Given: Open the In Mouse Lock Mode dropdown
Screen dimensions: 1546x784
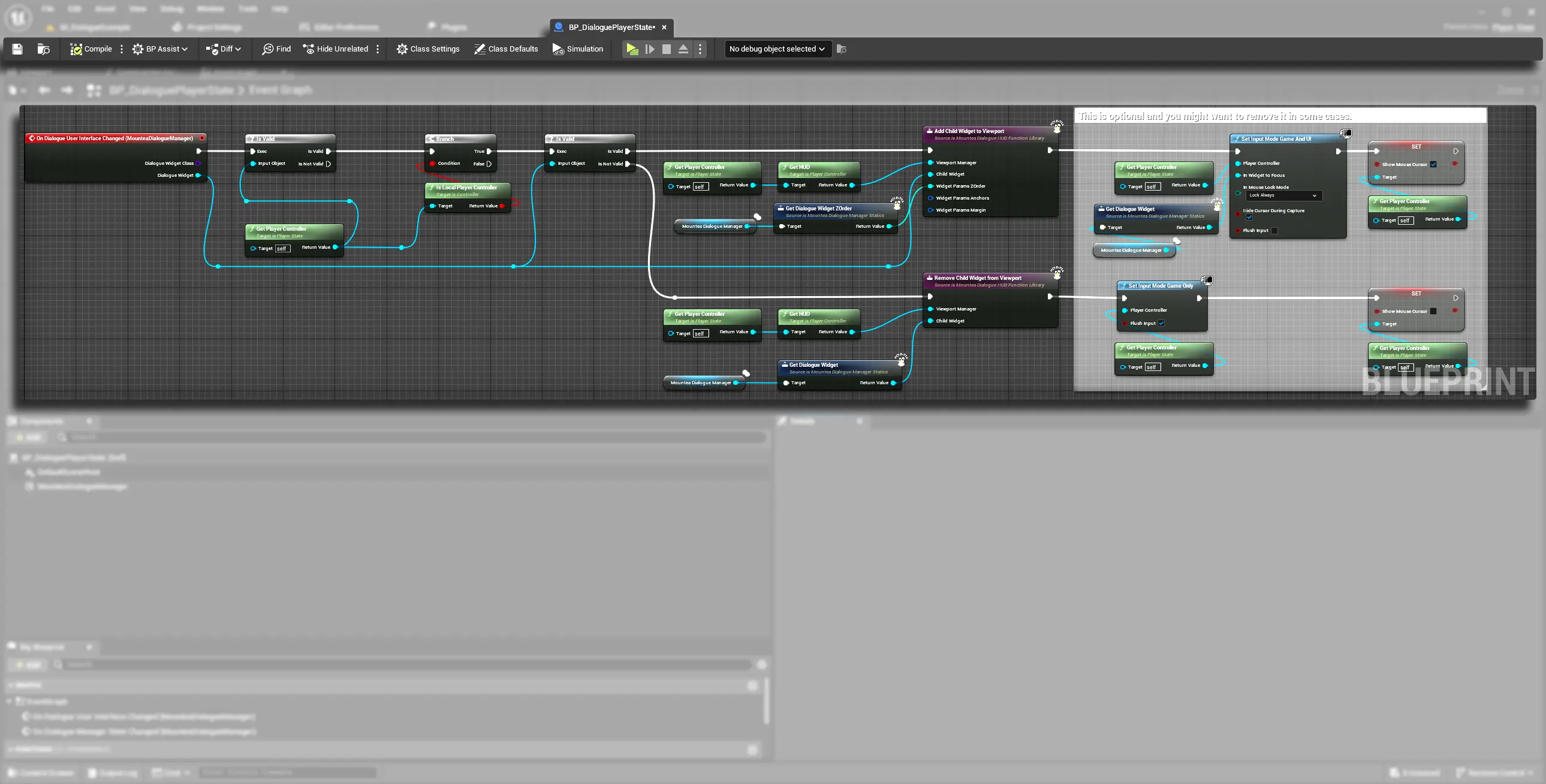Looking at the screenshot, I should (x=1283, y=195).
